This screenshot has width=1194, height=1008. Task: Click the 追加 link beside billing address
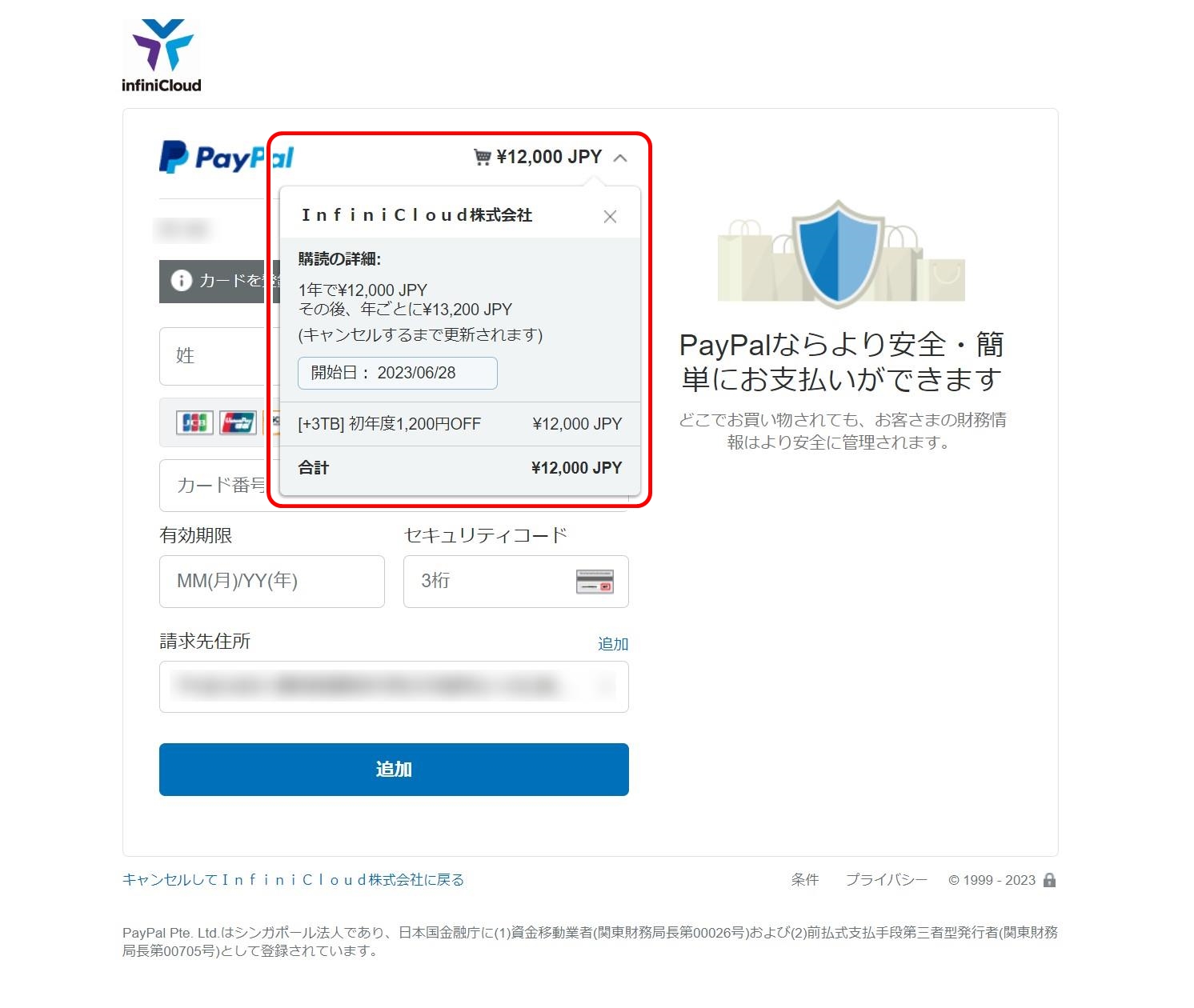(613, 644)
